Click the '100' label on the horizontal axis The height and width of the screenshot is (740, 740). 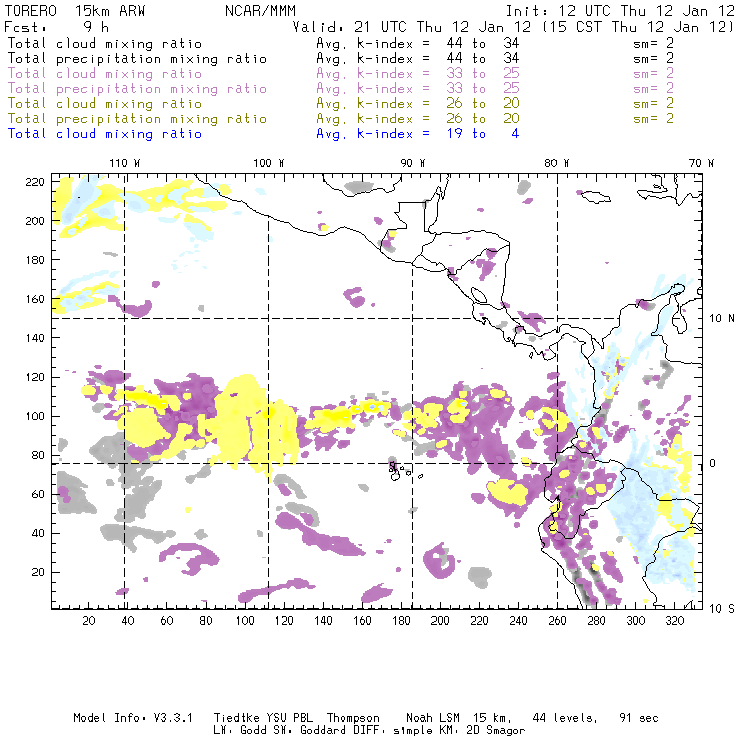(245, 621)
